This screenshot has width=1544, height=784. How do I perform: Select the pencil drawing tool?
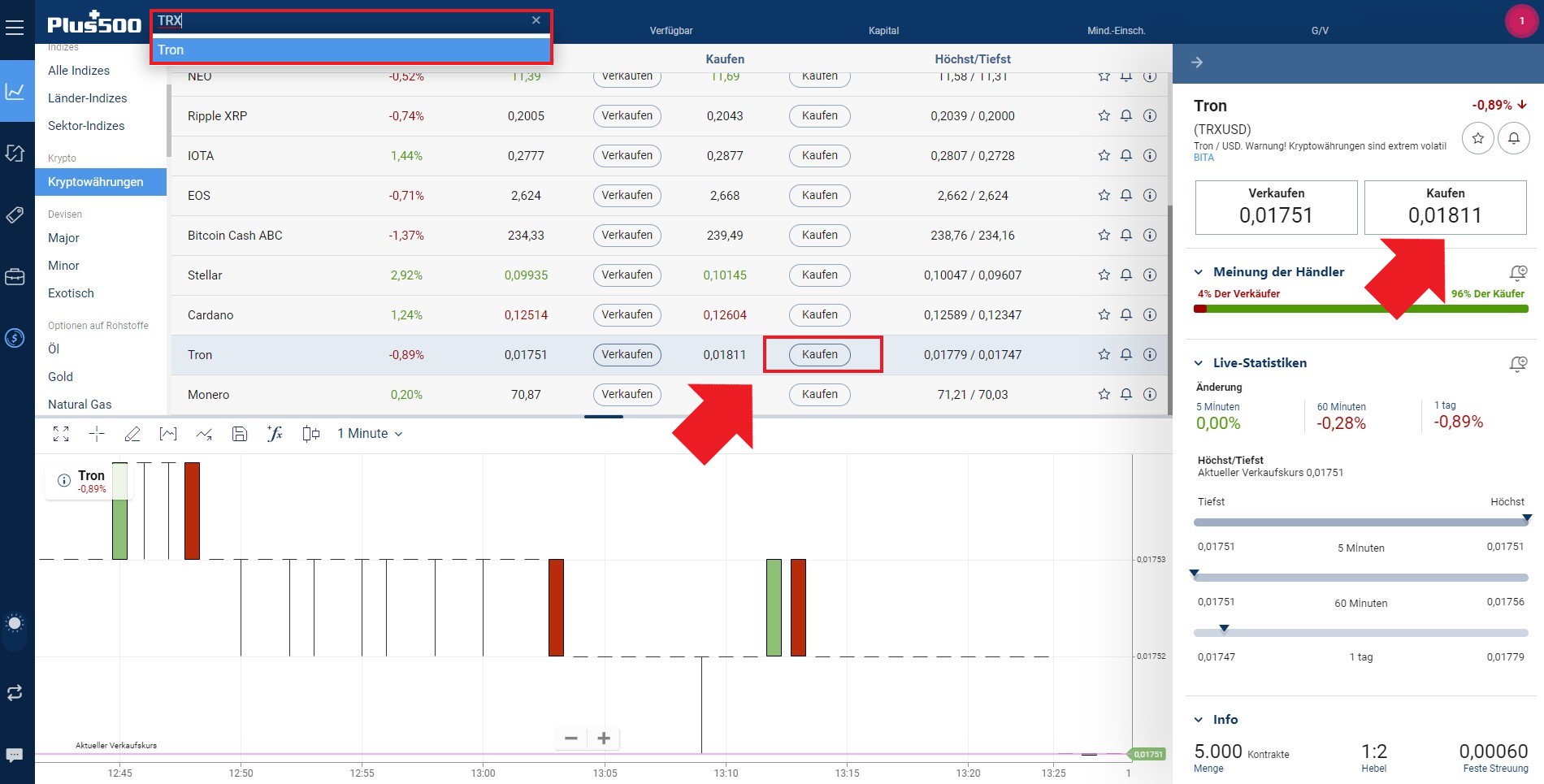pos(132,434)
